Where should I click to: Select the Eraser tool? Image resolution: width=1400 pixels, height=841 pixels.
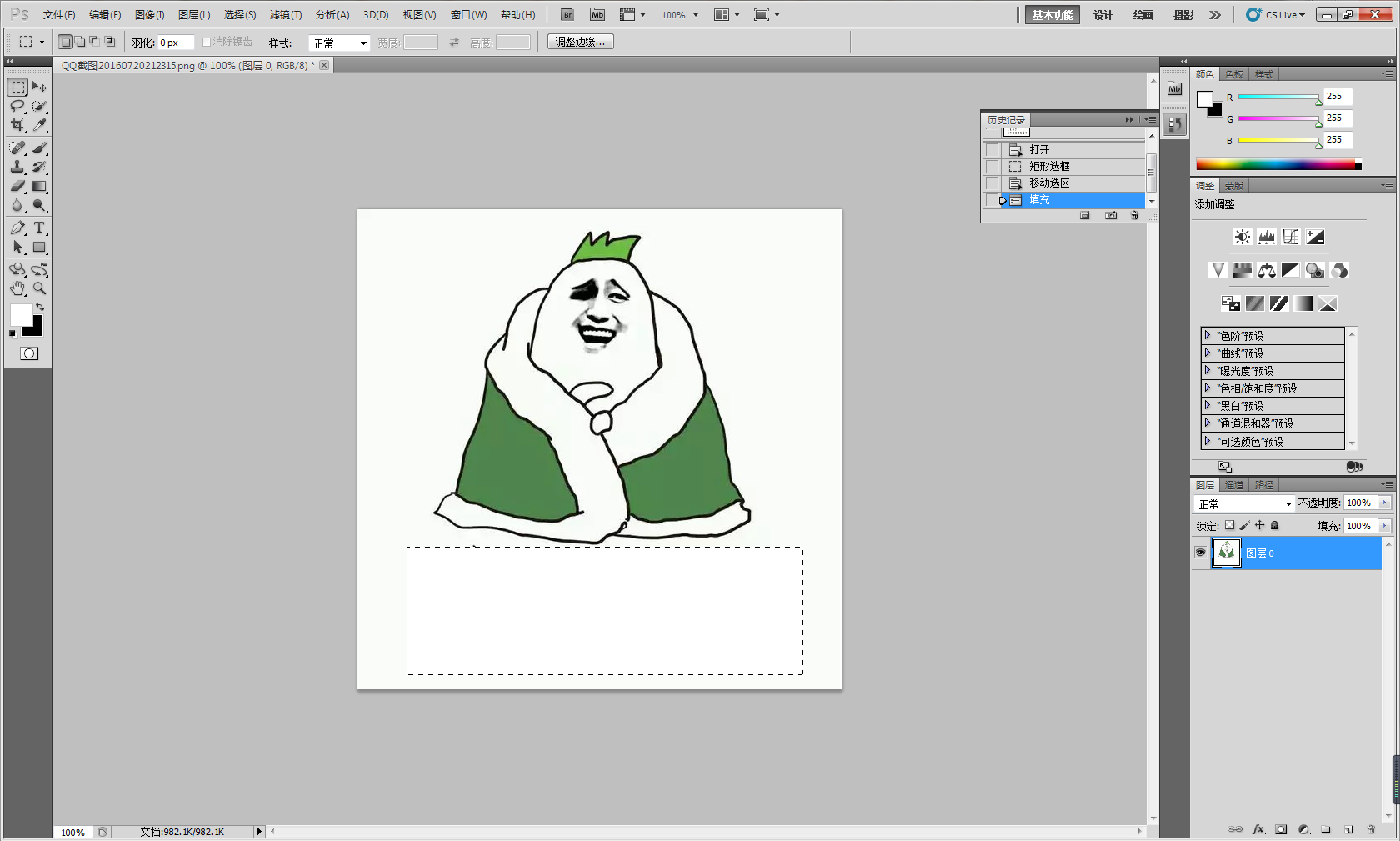coord(17,186)
